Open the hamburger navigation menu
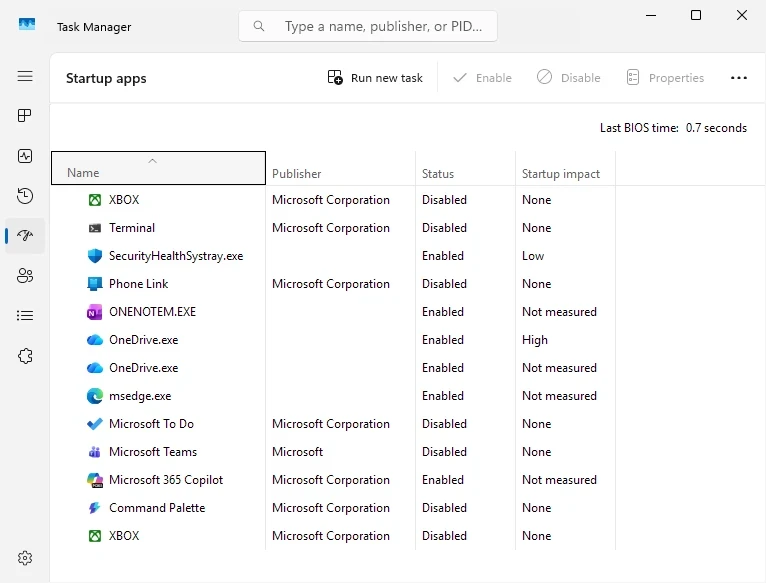This screenshot has height=583, width=766. pos(25,76)
